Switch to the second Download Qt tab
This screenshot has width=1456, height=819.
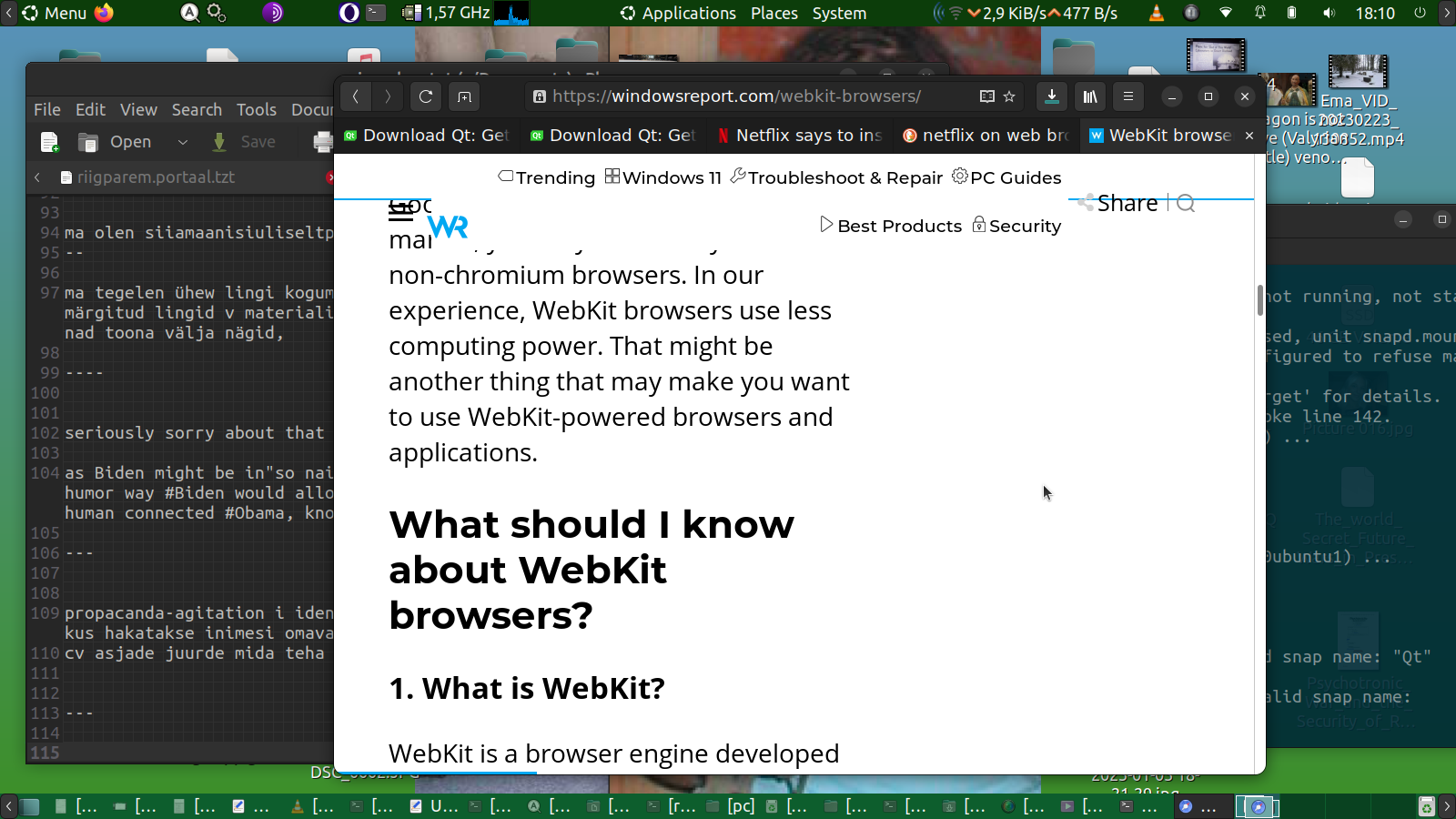pyautogui.click(x=612, y=136)
